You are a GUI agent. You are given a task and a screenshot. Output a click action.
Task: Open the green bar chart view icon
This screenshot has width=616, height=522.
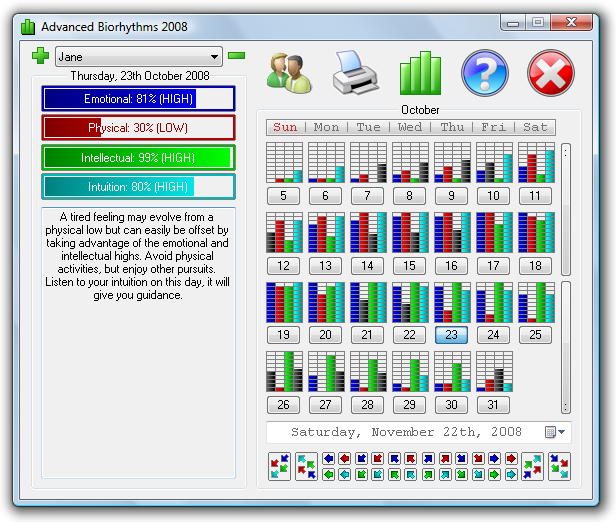(420, 73)
